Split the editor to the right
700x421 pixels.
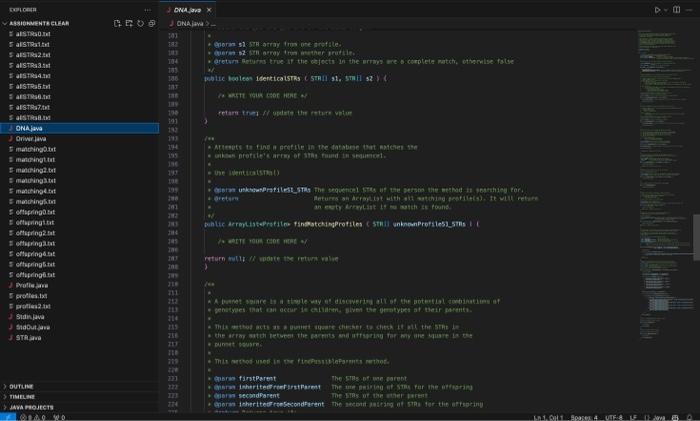pyautogui.click(x=677, y=10)
